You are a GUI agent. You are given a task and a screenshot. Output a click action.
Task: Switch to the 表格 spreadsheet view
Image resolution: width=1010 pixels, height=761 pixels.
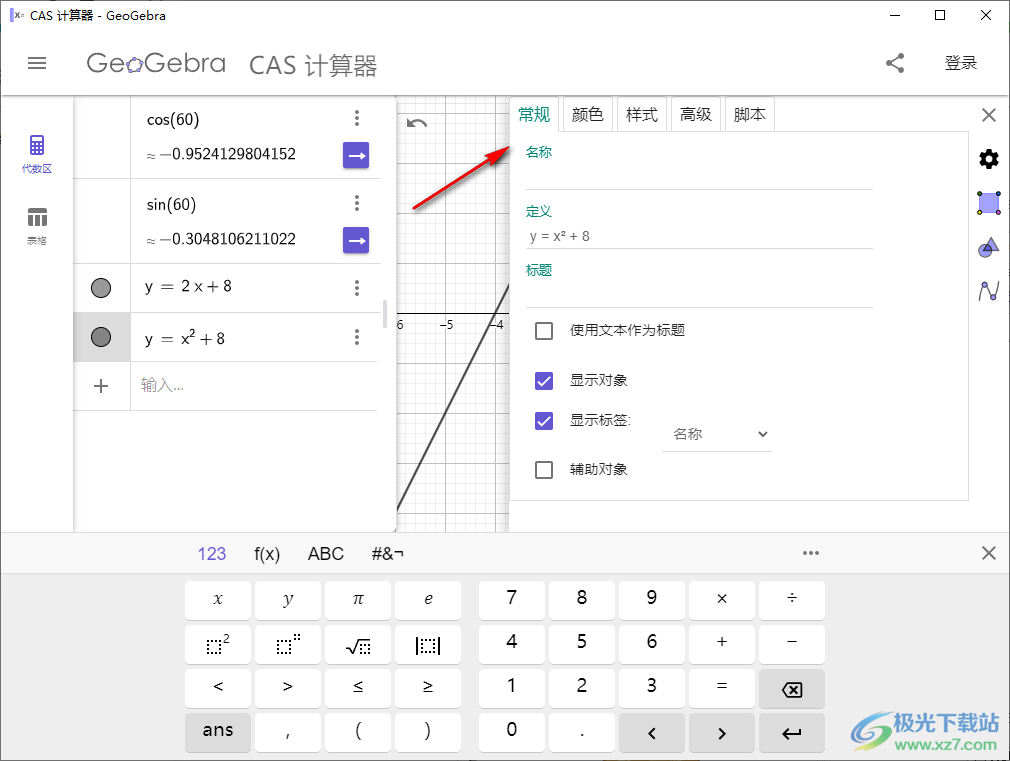tap(37, 222)
